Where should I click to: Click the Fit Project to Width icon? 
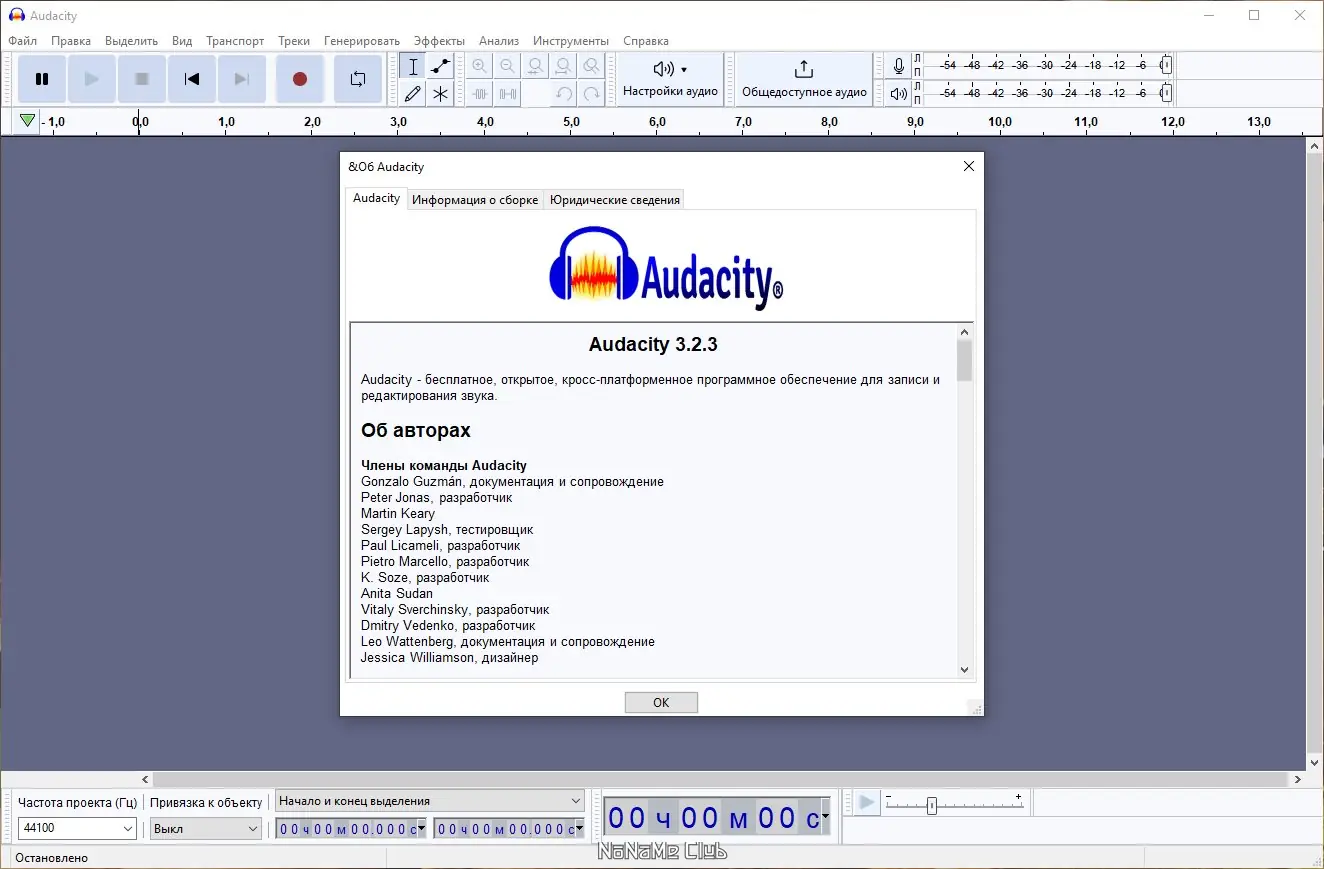tap(564, 66)
